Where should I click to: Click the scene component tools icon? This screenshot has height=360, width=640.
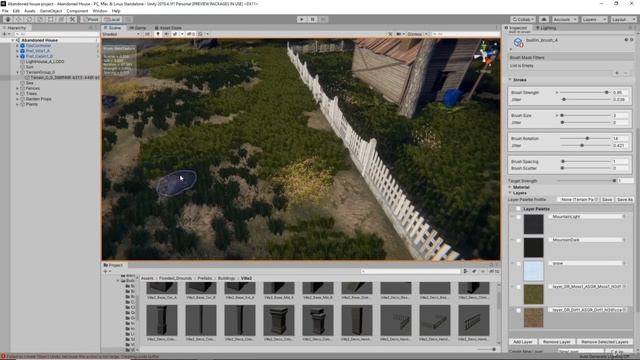tap(390, 34)
